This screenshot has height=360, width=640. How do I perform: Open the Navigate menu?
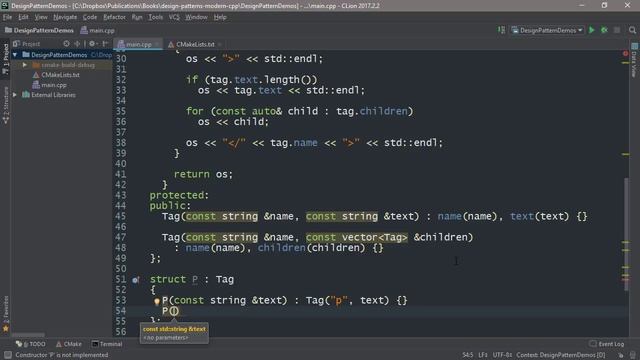tap(65, 17)
